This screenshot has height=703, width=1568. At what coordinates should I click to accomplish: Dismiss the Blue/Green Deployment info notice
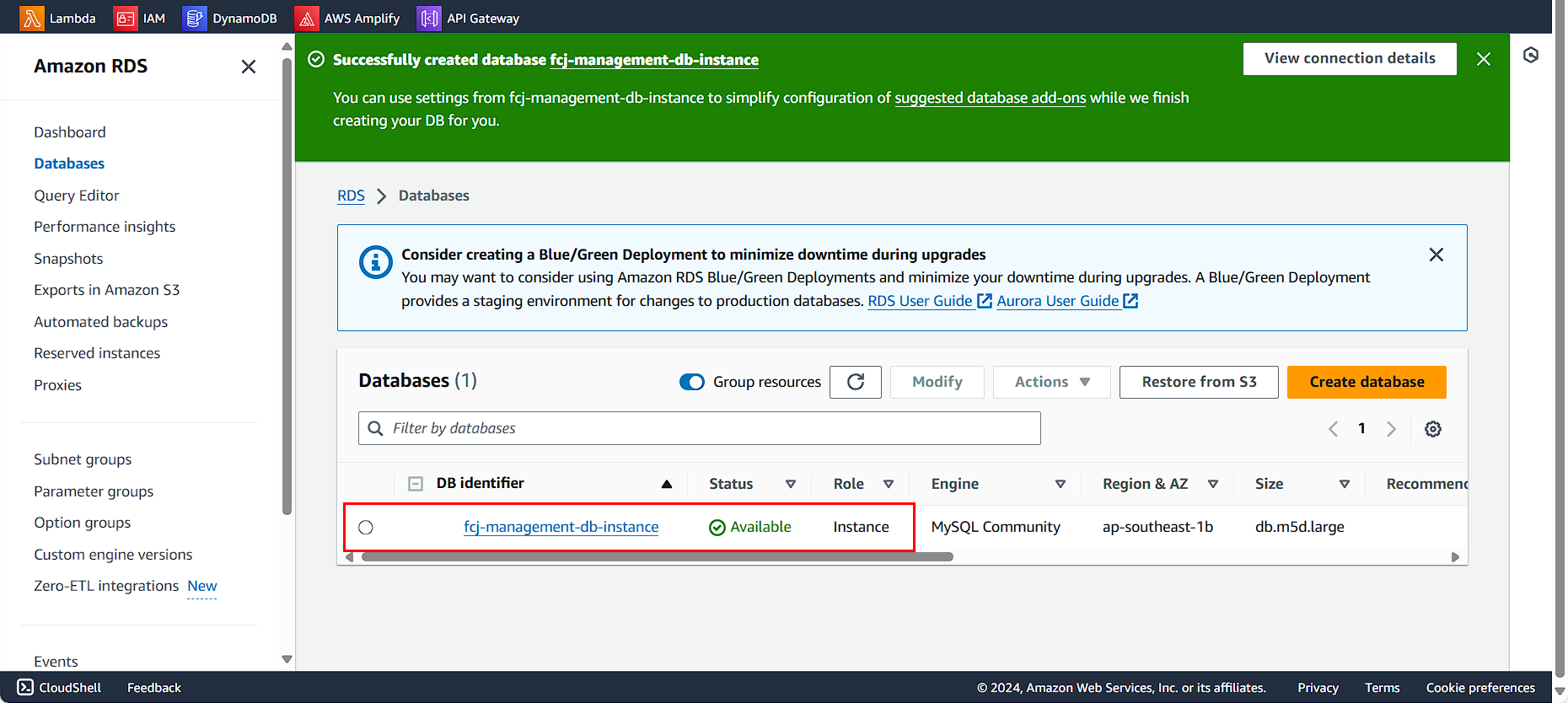[1436, 255]
